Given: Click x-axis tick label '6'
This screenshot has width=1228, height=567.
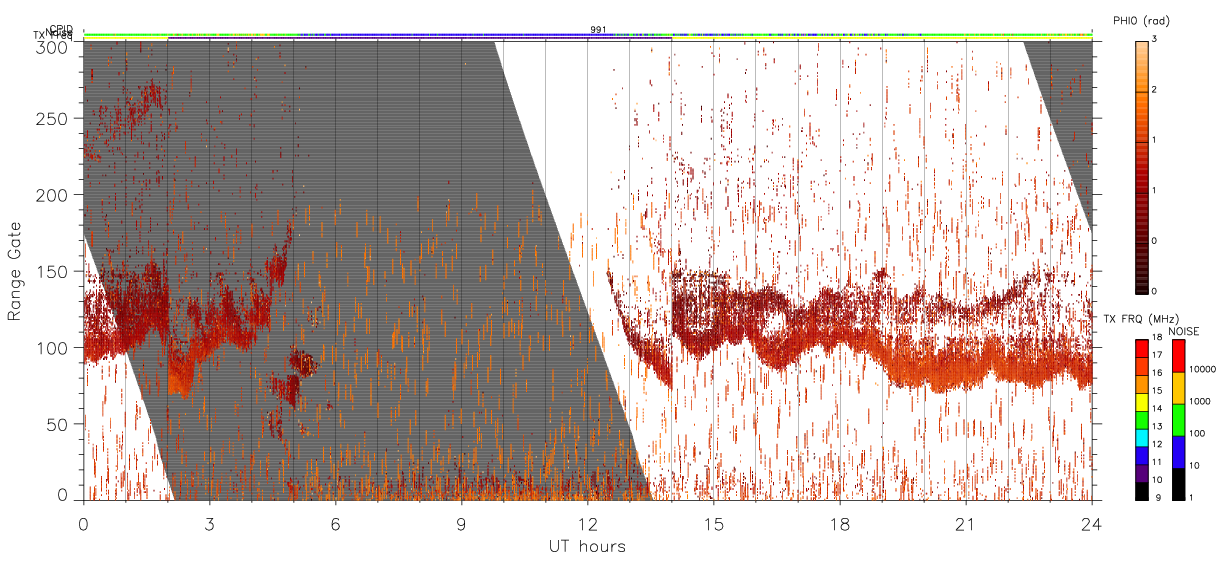Looking at the screenshot, I should pyautogui.click(x=335, y=524).
